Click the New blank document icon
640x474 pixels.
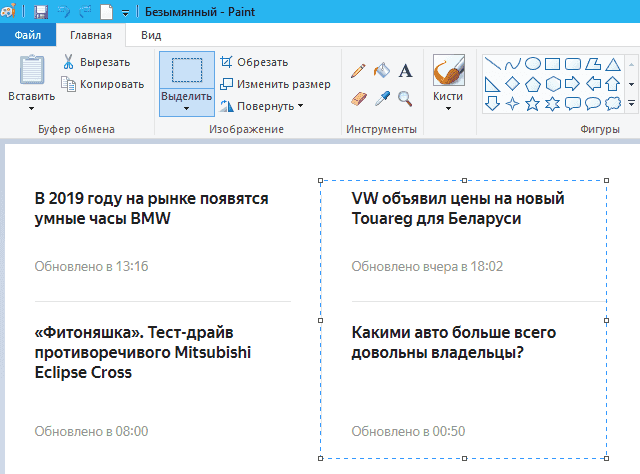tap(107, 11)
